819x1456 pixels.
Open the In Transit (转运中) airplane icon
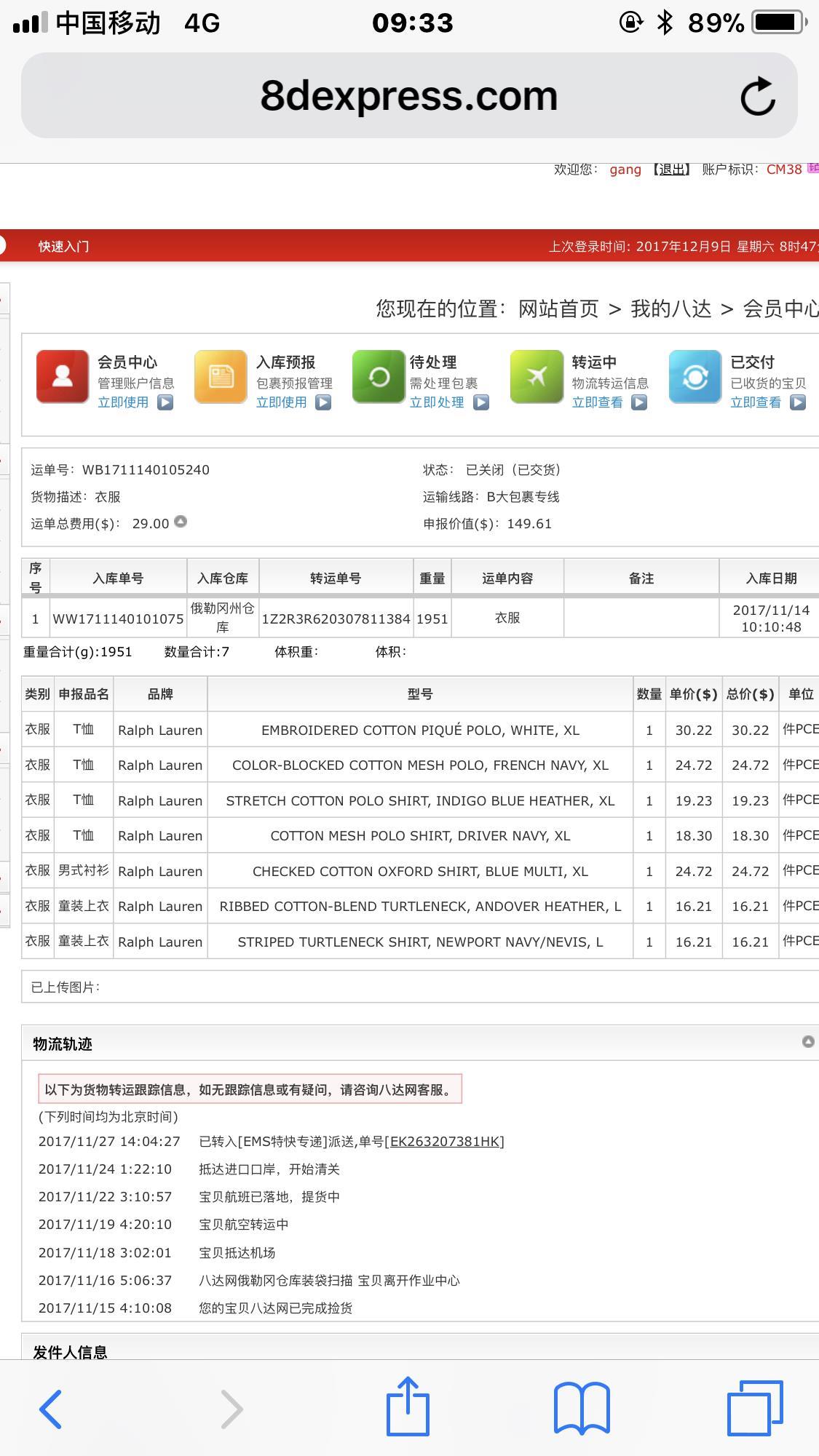[537, 376]
